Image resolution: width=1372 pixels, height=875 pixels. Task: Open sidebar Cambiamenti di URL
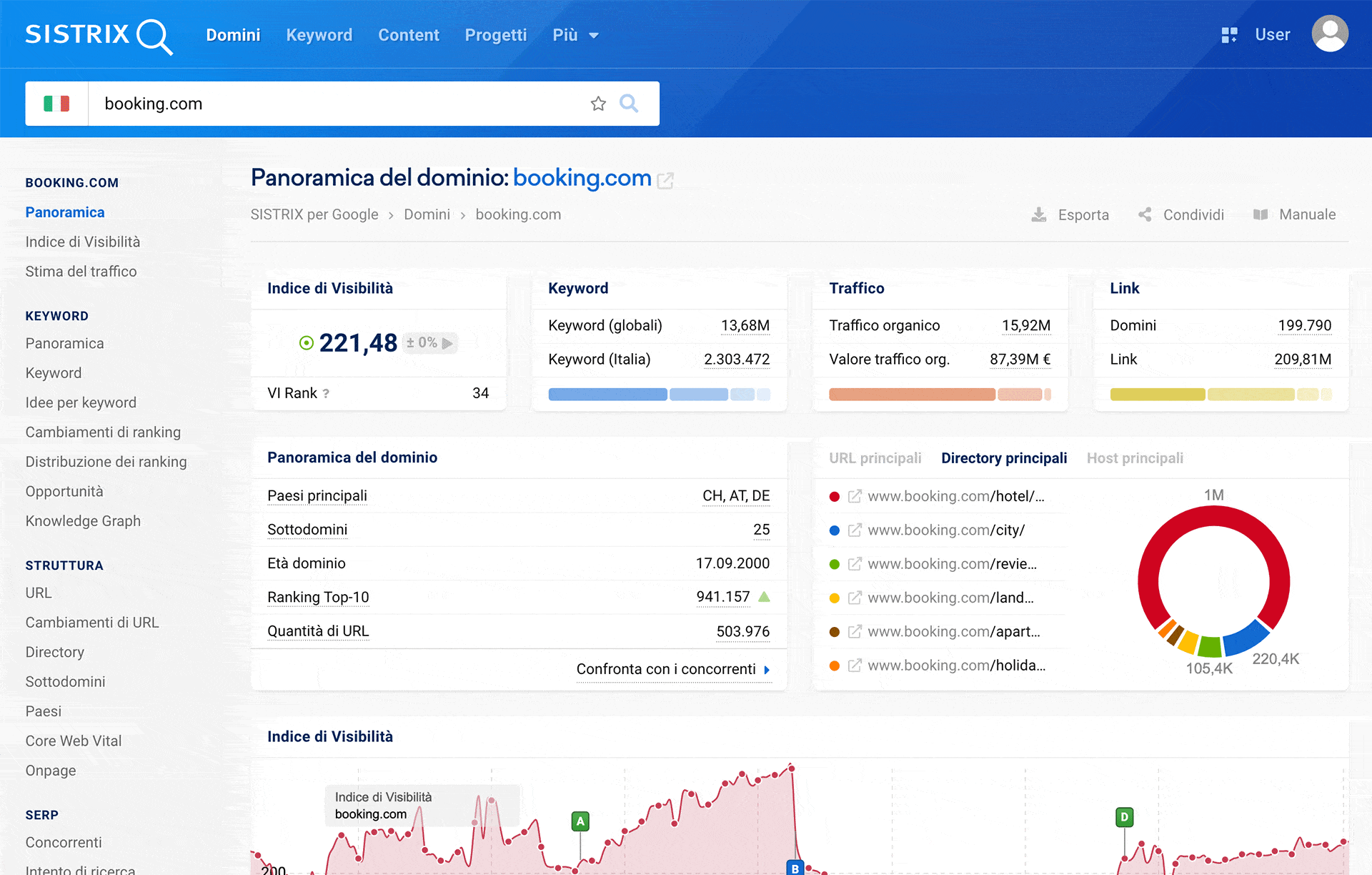pyautogui.click(x=92, y=623)
